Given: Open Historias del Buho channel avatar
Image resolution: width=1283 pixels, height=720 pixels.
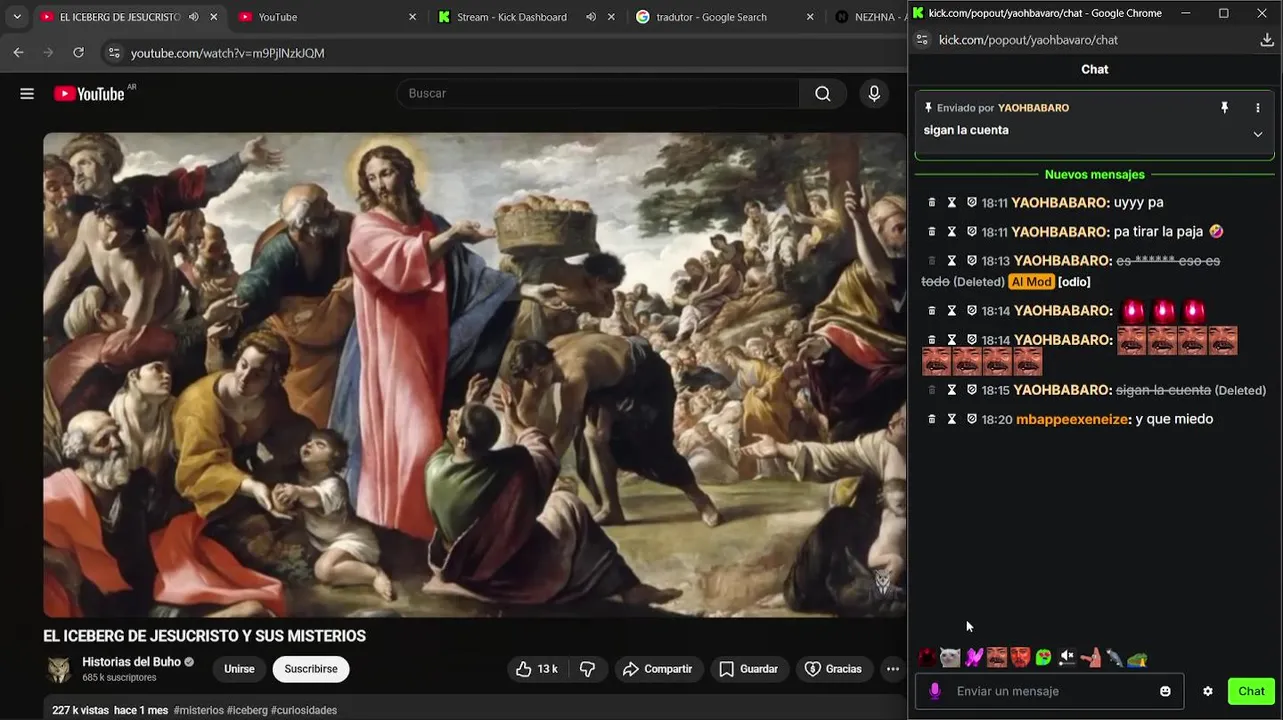Looking at the screenshot, I should [60, 669].
